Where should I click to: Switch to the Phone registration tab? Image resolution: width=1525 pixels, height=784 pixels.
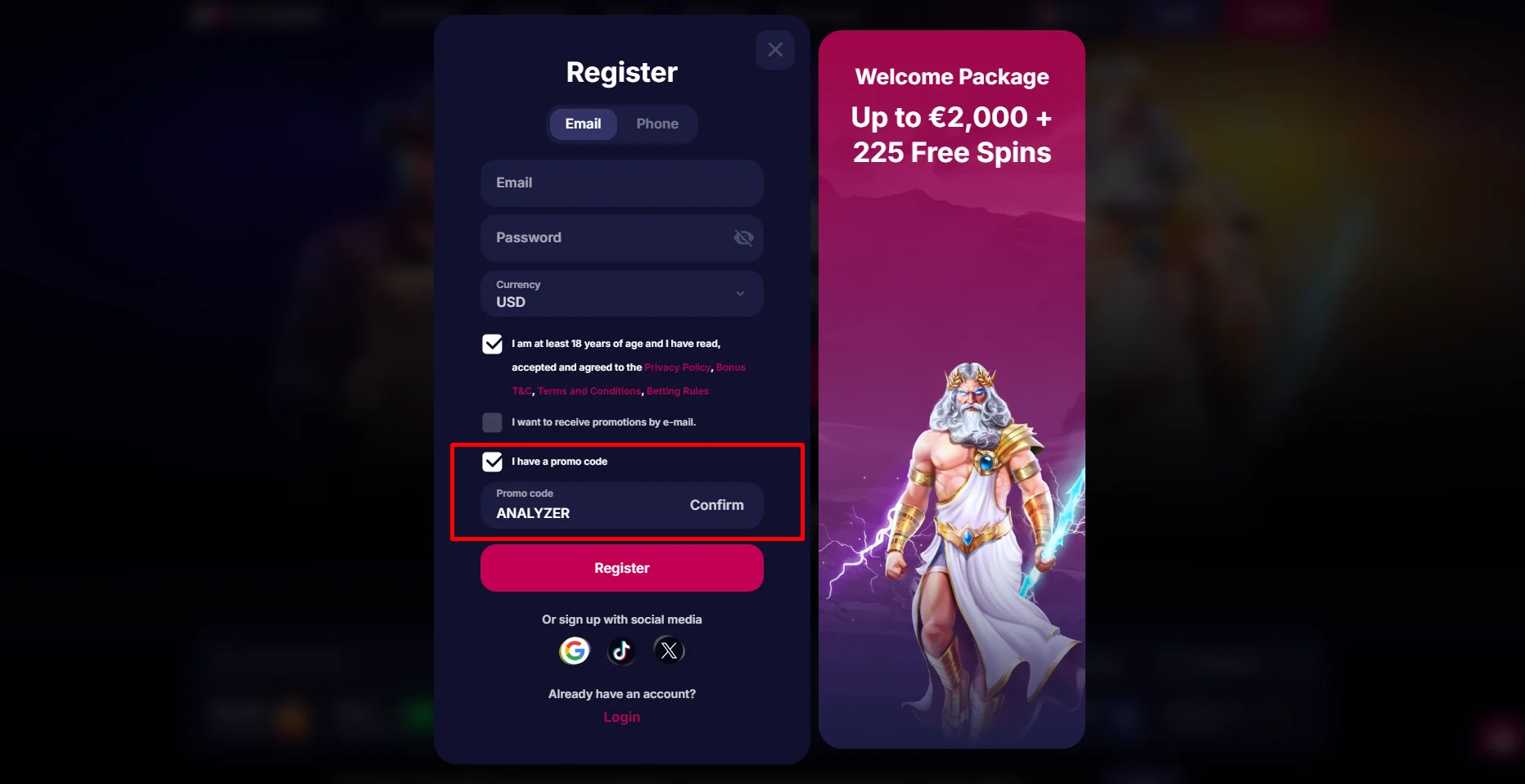point(657,124)
